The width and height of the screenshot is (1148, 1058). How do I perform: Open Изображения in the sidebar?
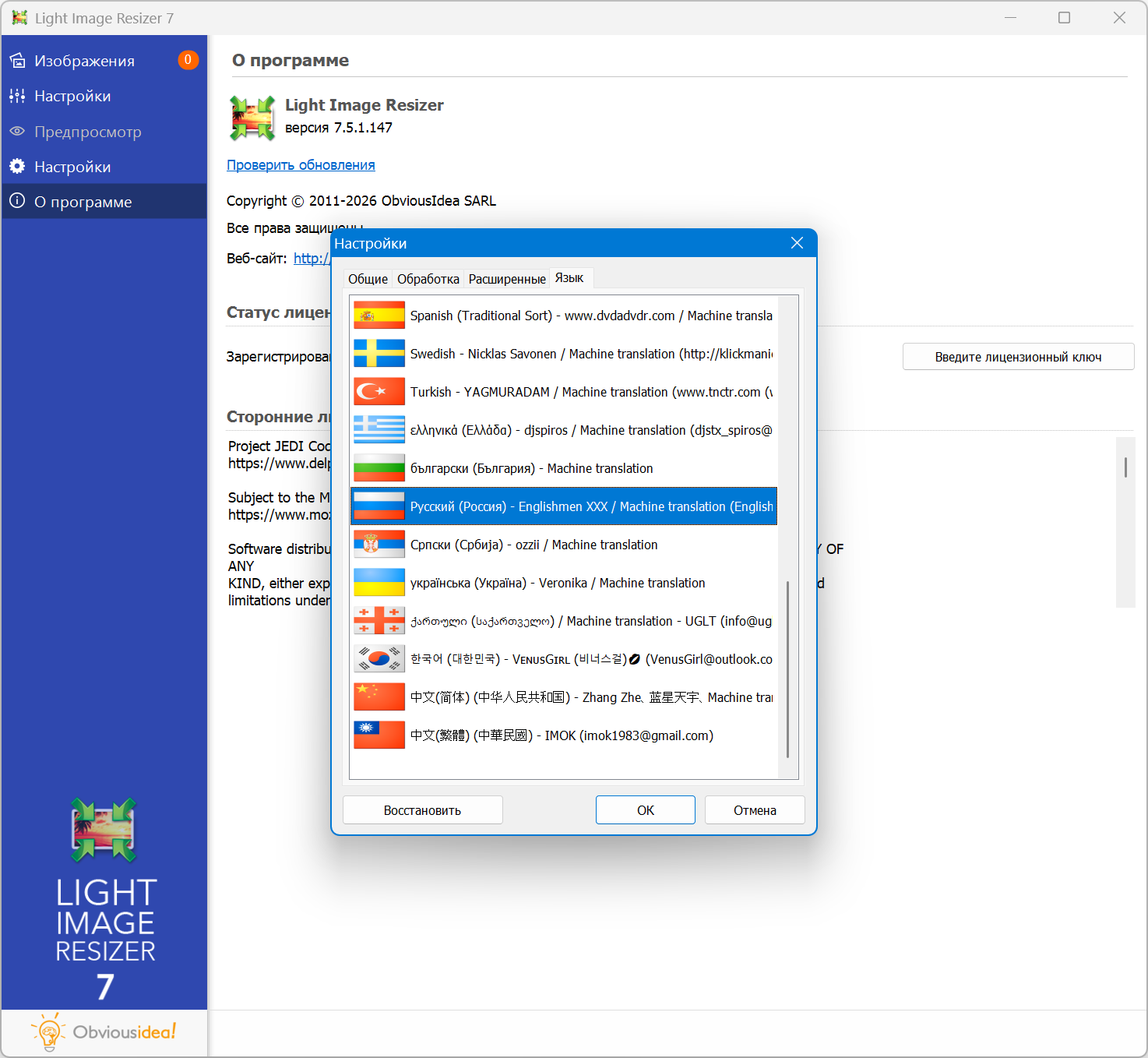(x=84, y=61)
